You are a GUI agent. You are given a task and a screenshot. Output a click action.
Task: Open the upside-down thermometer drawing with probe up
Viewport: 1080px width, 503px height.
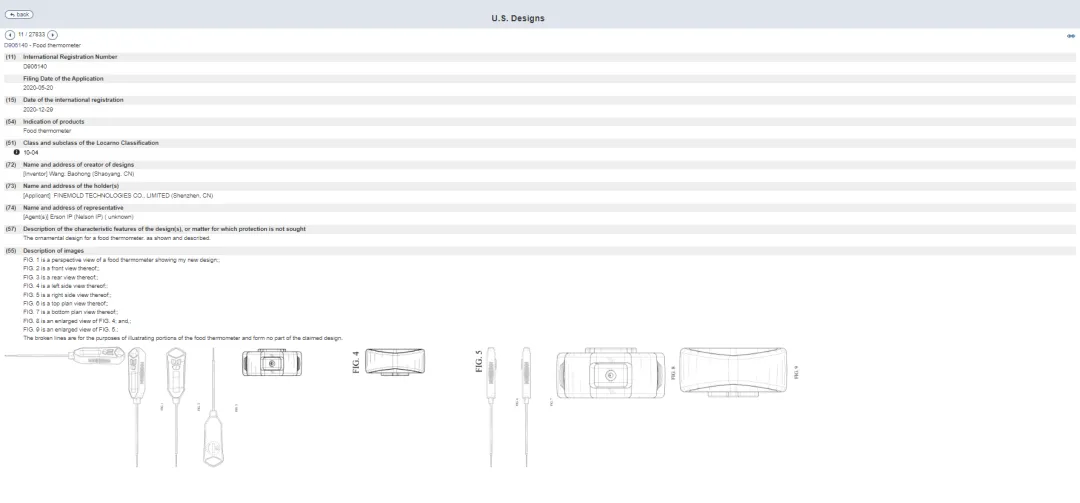click(214, 407)
